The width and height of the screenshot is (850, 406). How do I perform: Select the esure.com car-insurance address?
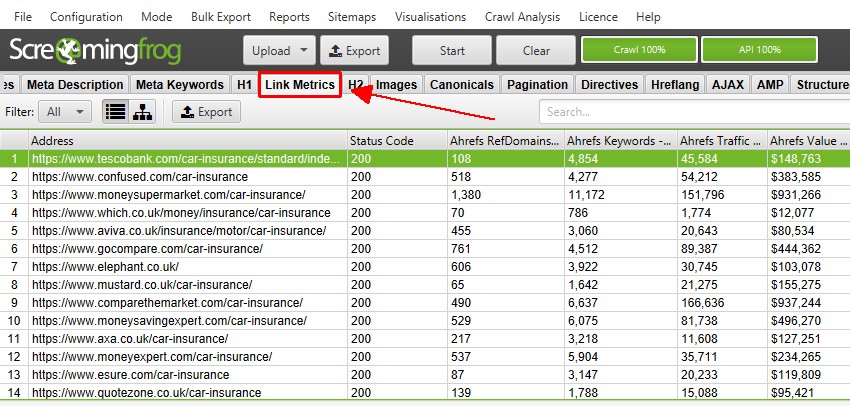[131, 375]
